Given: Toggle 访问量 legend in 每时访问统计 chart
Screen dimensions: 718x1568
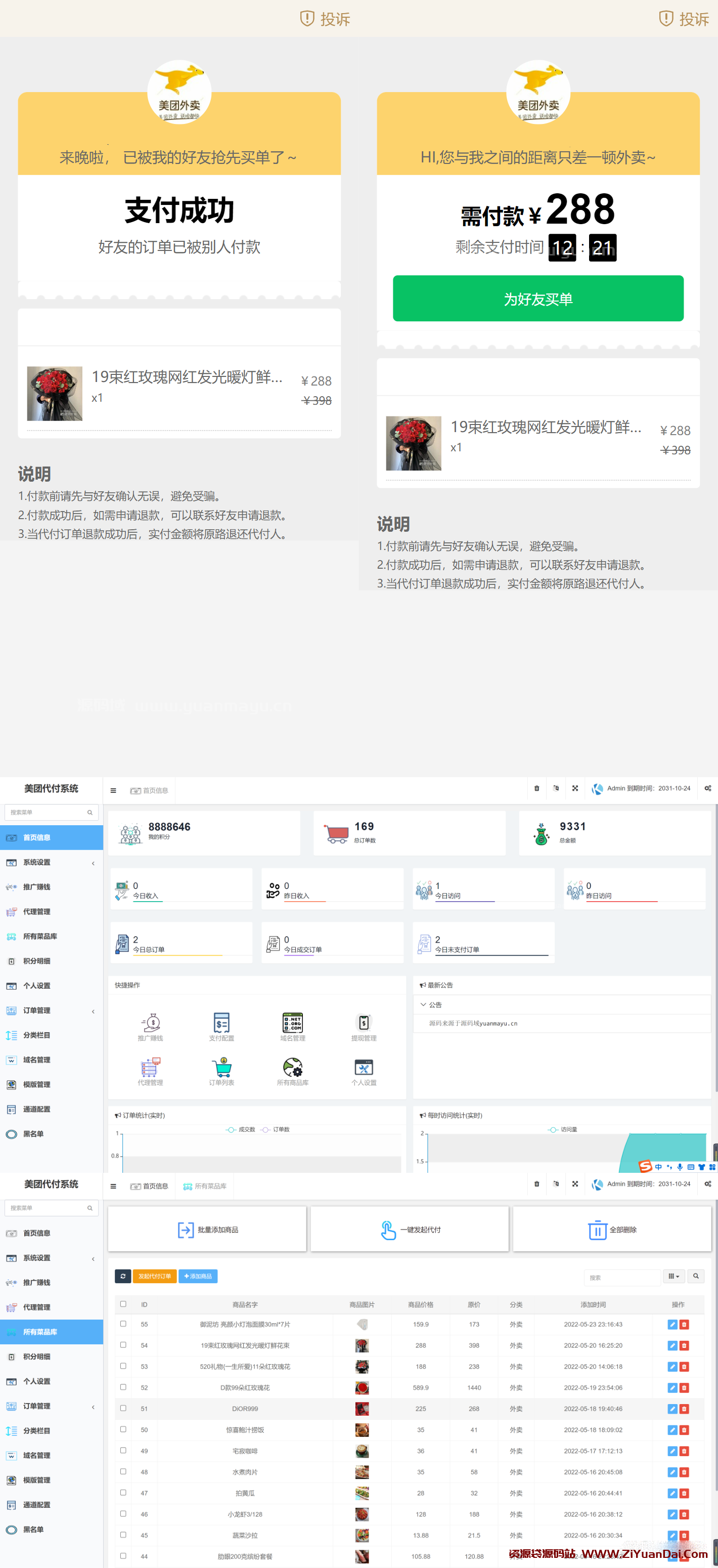Looking at the screenshot, I should 563,1130.
